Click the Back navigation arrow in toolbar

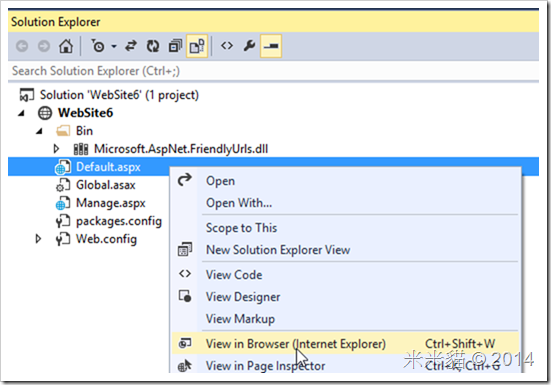22,46
